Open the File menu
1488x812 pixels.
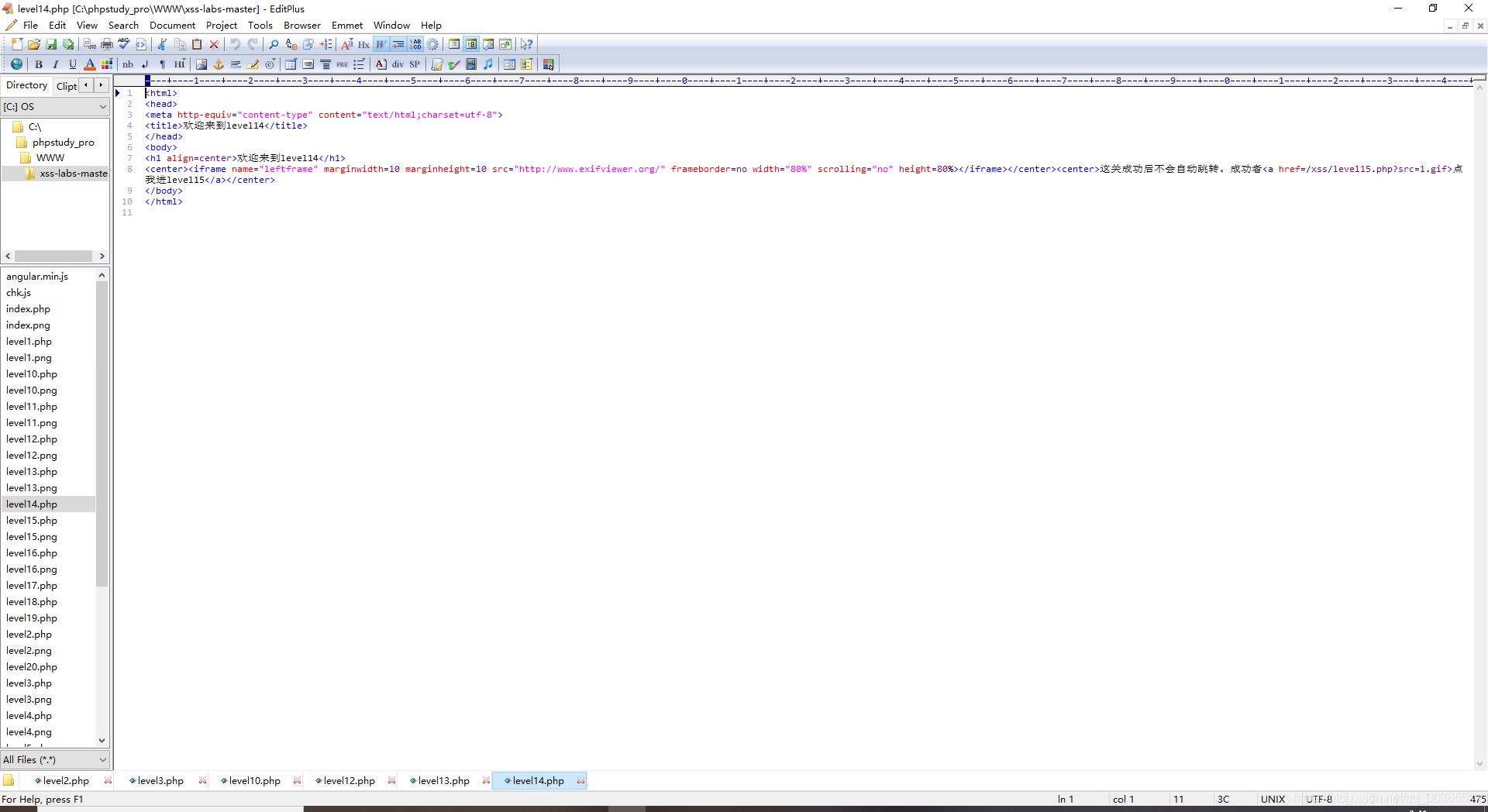[x=30, y=26]
